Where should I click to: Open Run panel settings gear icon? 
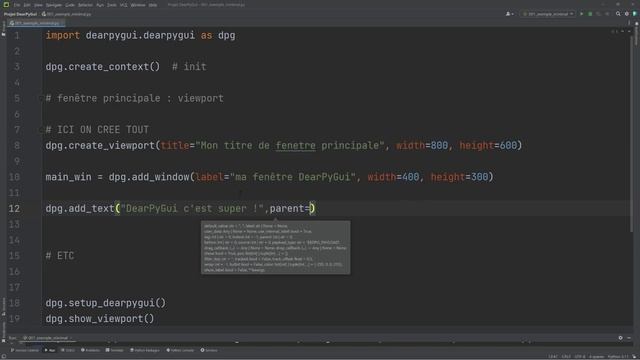pyautogui.click(x=620, y=338)
